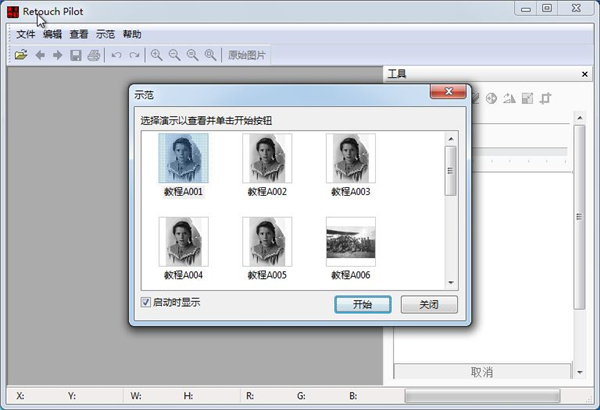Click the demo list scroll down arrow
The image size is (600, 410).
(451, 283)
